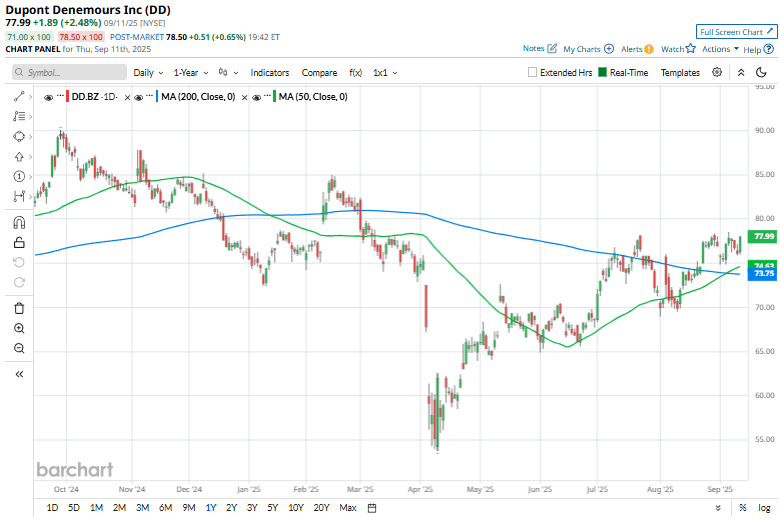The width and height of the screenshot is (780, 520).
Task: Click the f(x) expressions button
Action: pos(356,73)
